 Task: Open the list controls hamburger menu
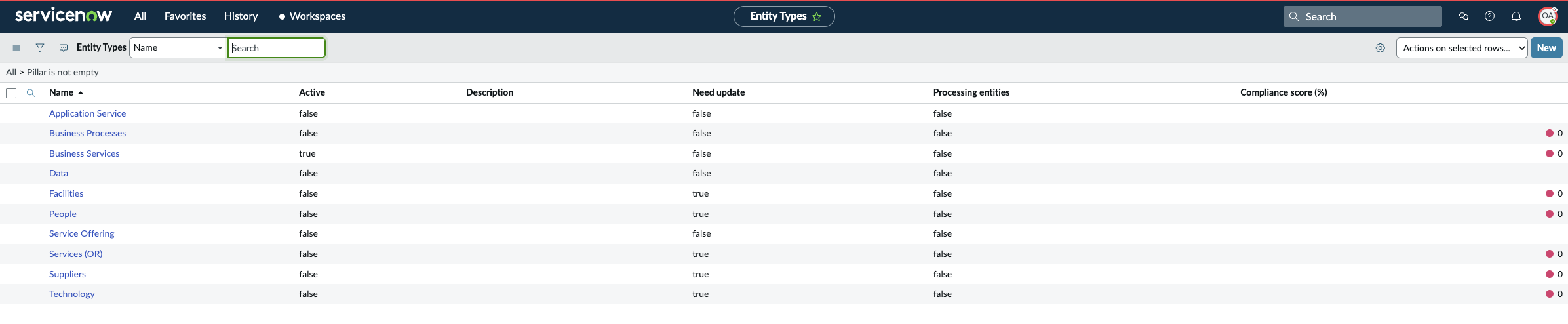click(16, 48)
